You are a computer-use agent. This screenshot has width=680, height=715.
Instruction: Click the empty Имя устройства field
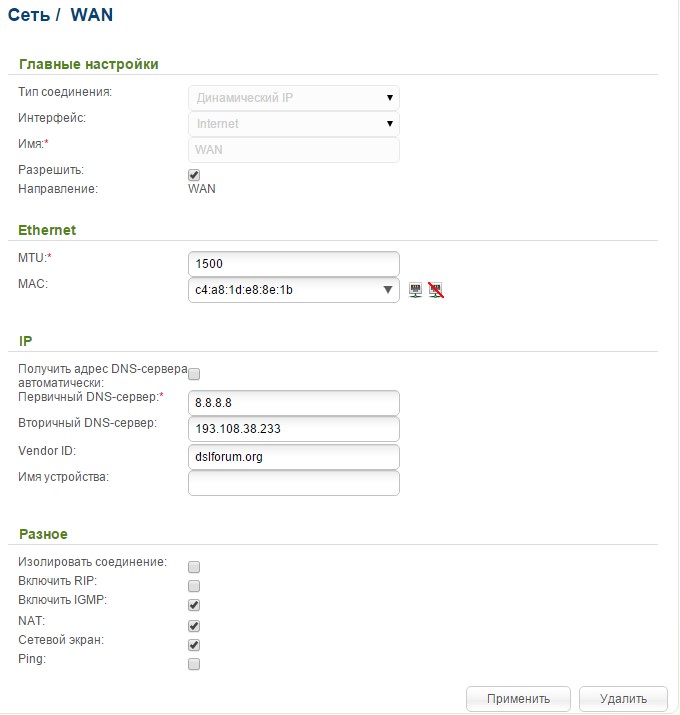[x=294, y=483]
